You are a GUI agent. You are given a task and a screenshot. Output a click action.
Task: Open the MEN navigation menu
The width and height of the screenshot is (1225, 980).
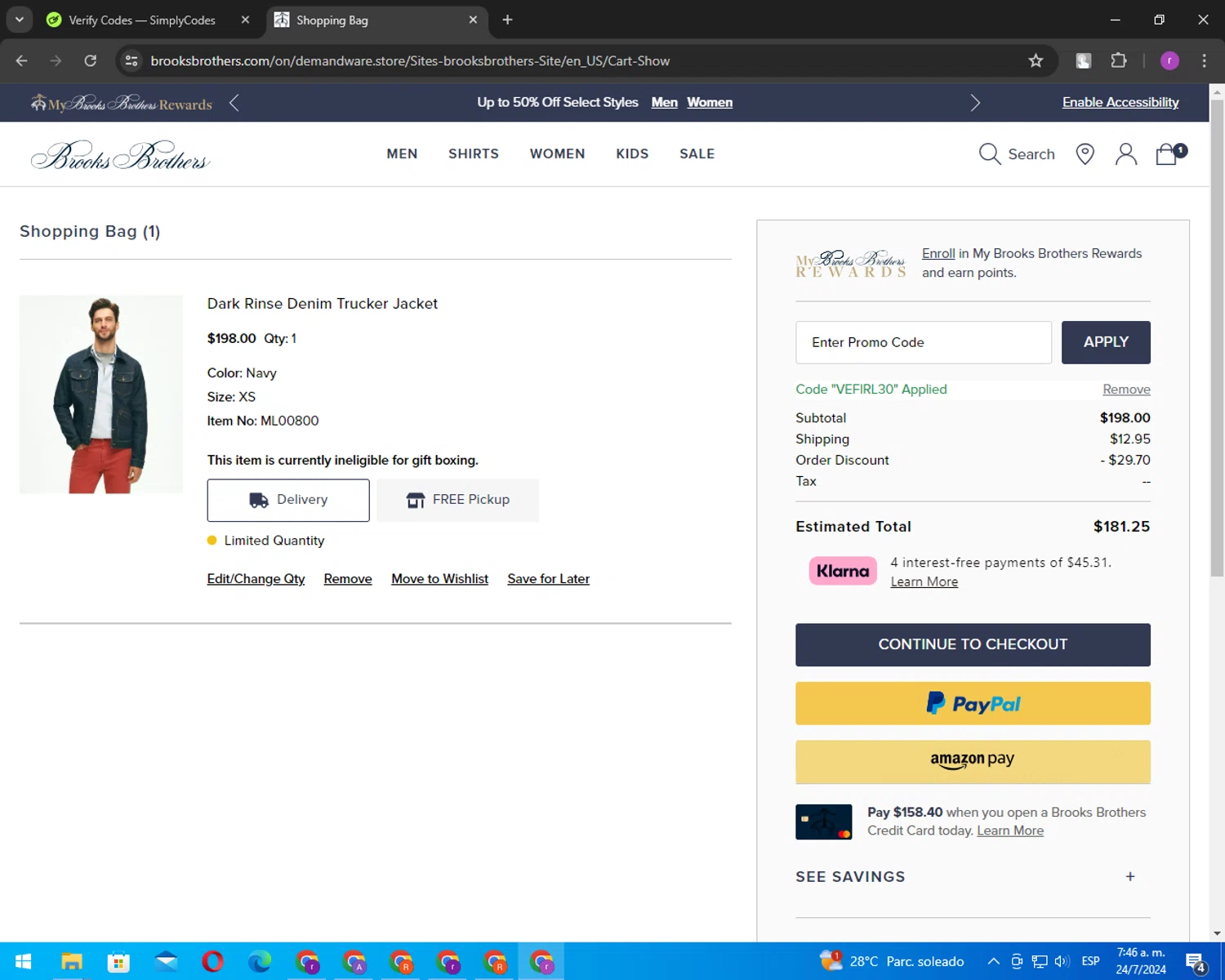point(402,154)
